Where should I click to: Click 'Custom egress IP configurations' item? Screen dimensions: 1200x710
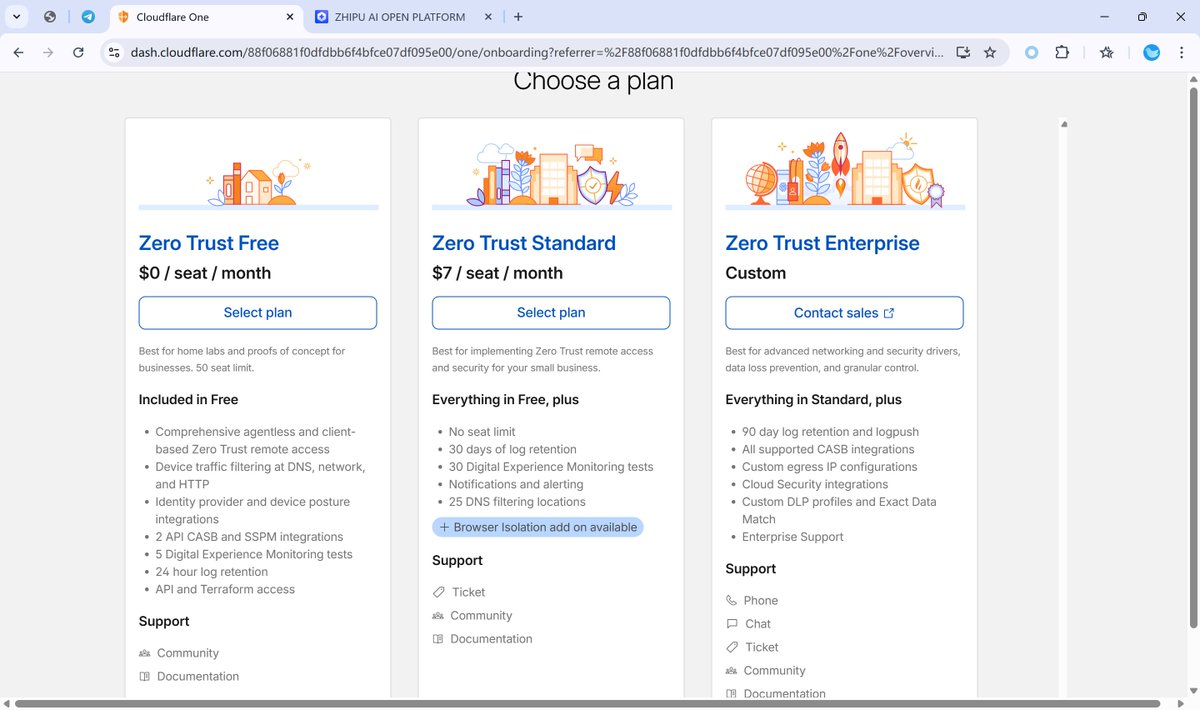(x=829, y=467)
